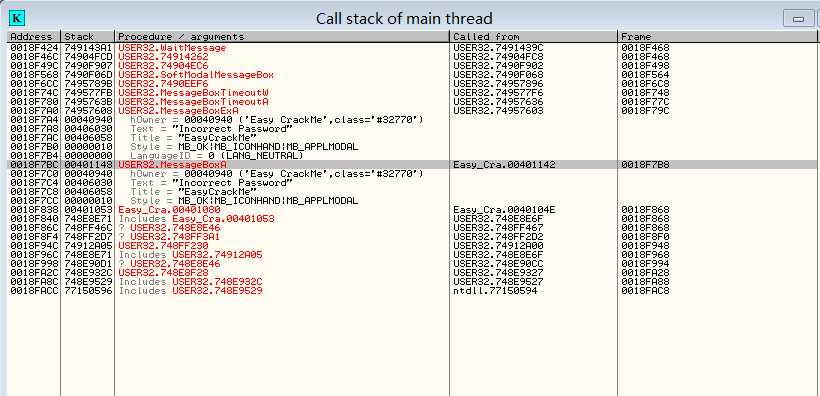Click the Called from USER32.74912A00 cell

498,246
